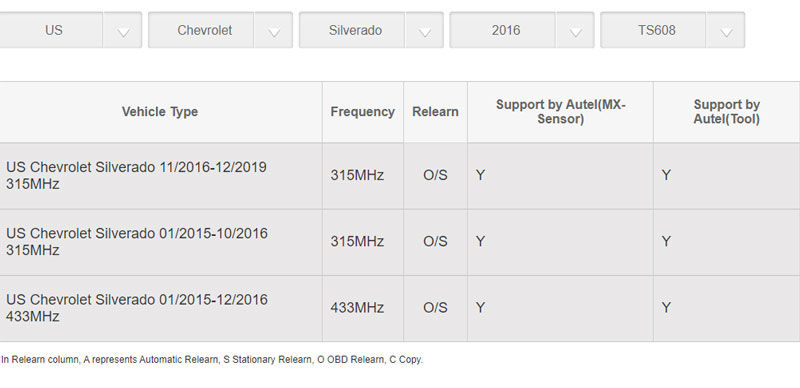Expand the 2016 year dropdown arrow
Screen dimensions: 800x388
click(575, 30)
